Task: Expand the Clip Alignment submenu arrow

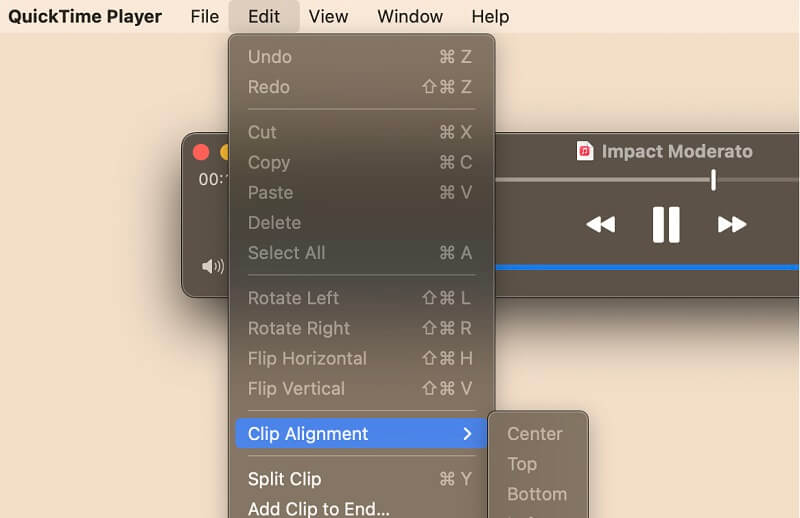Action: coord(467,434)
